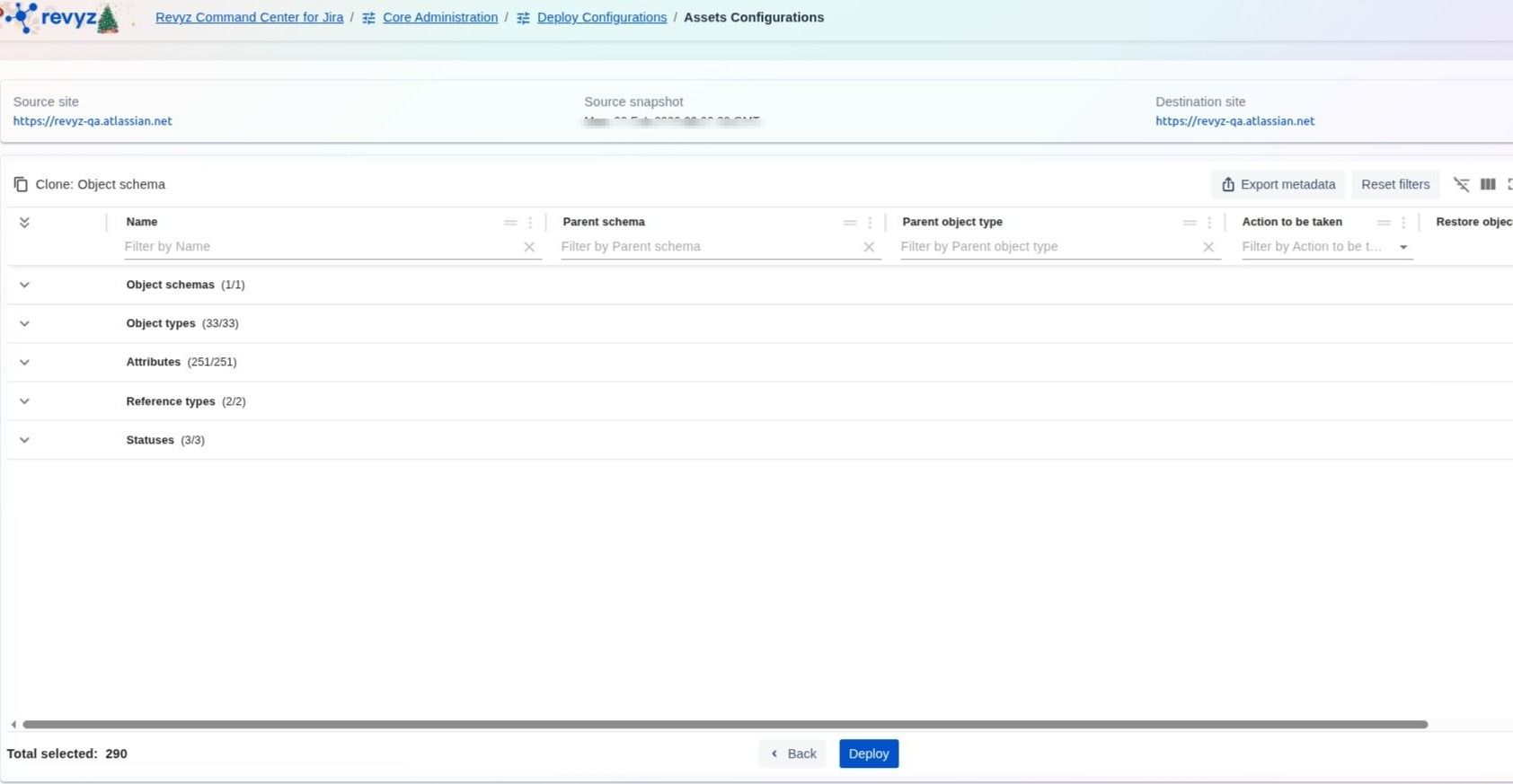This screenshot has height=784, width=1513.
Task: Expand the Object schemas group
Action: coord(24,285)
